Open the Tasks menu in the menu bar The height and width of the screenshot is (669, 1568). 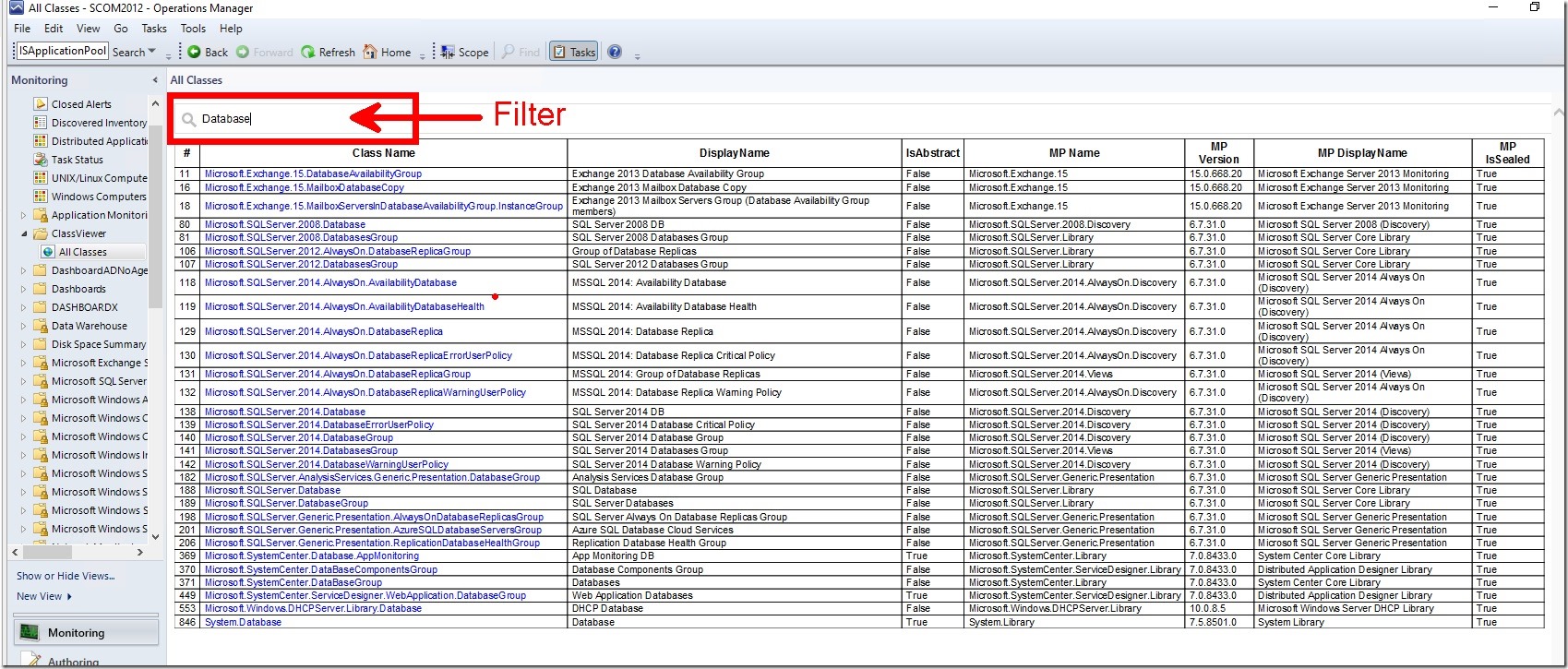[154, 29]
